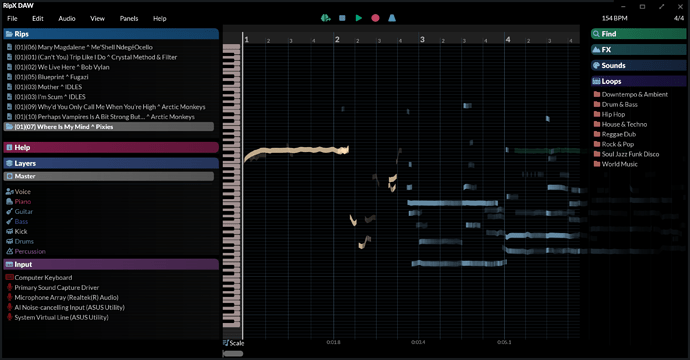This screenshot has height=360, width=690.
Task: Toggle the metronome icon
Action: pyautogui.click(x=392, y=18)
